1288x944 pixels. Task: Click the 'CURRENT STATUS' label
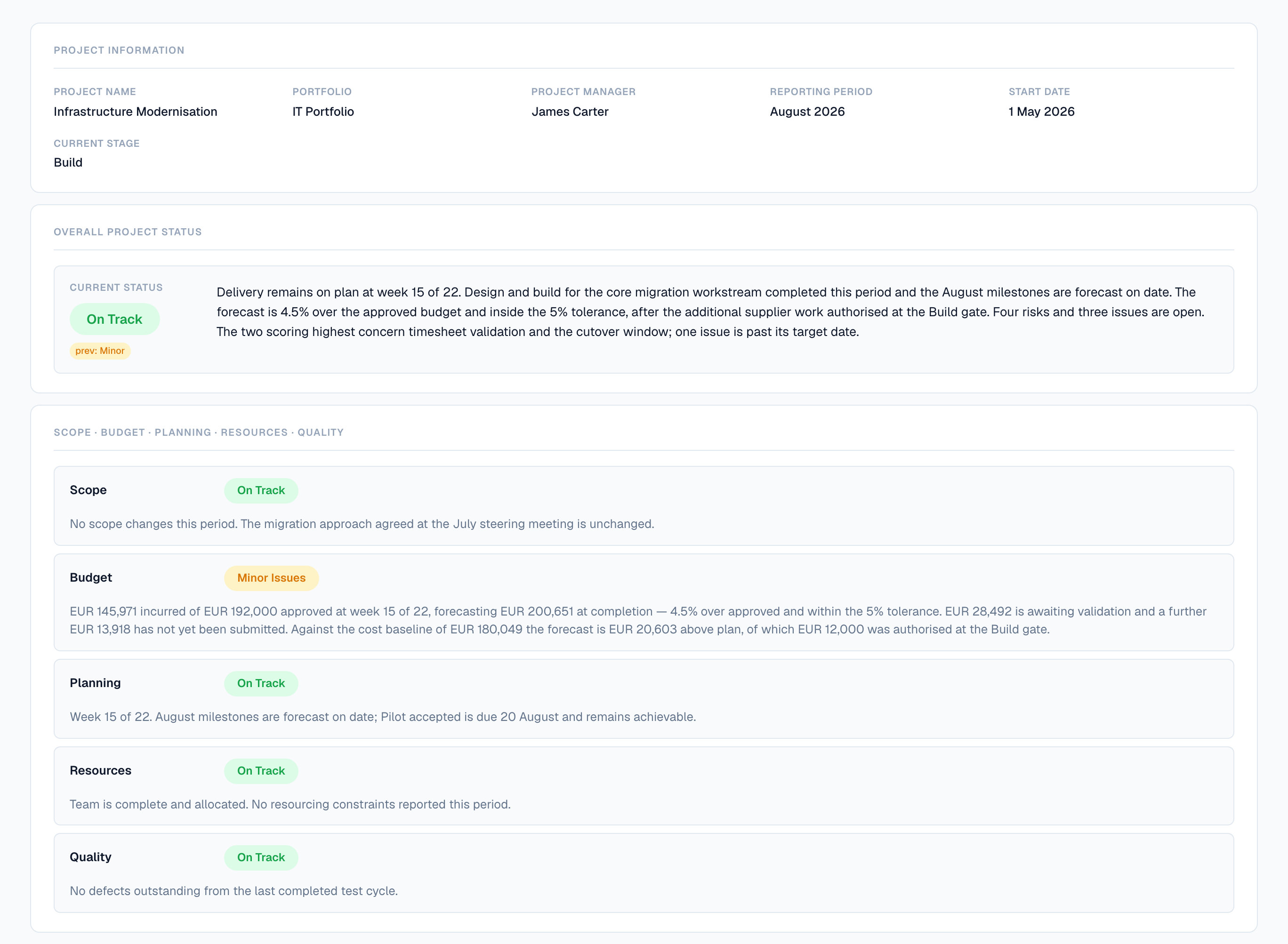[x=116, y=288]
